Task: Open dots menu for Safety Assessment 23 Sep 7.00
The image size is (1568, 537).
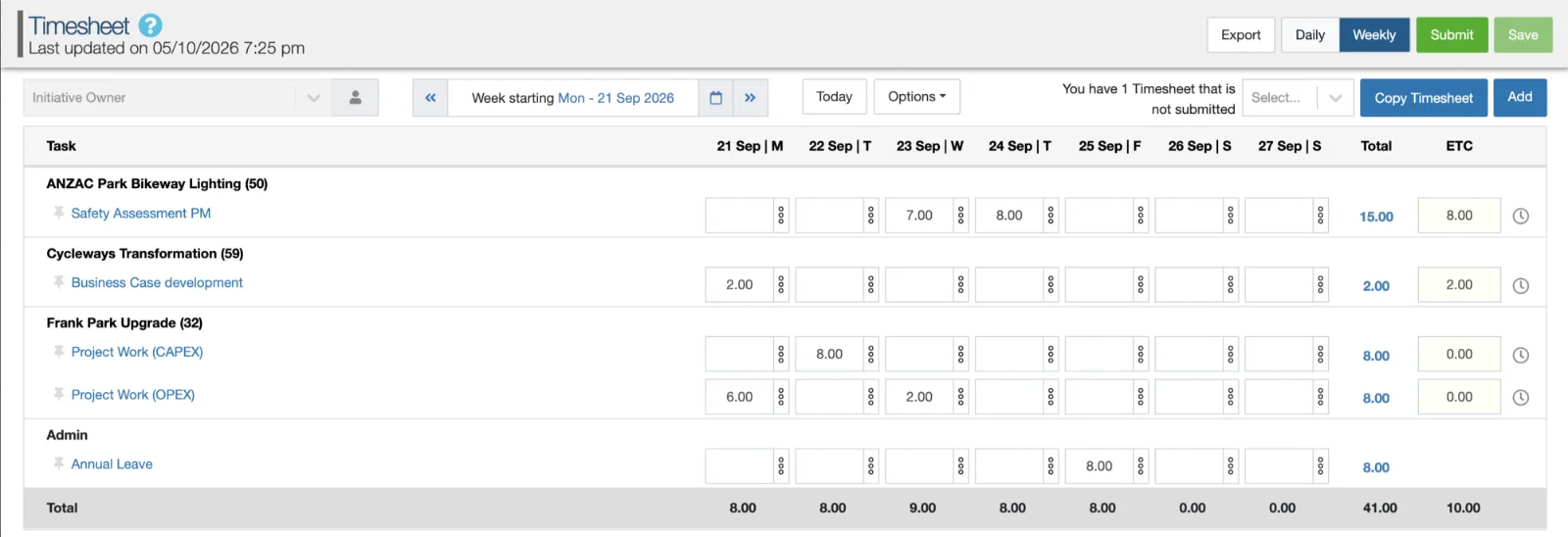Action: (x=961, y=216)
